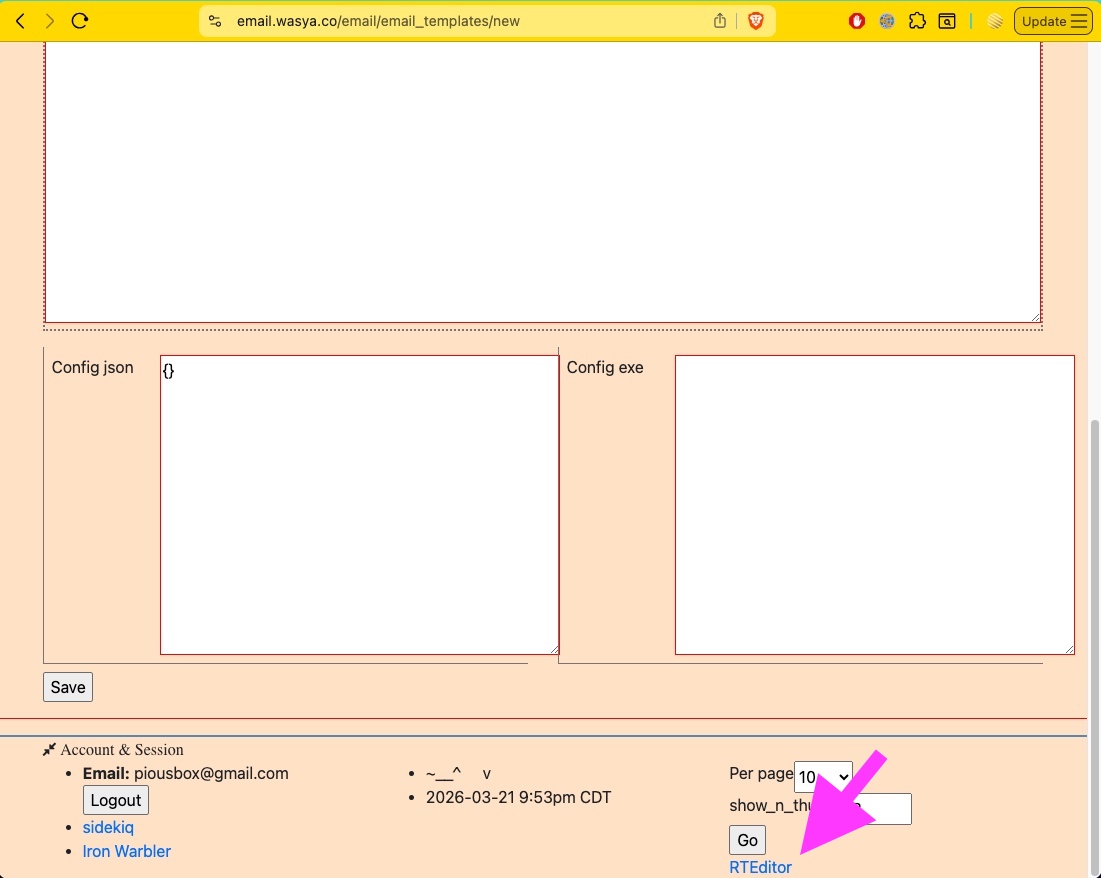Open the globe extension icon

887,20
